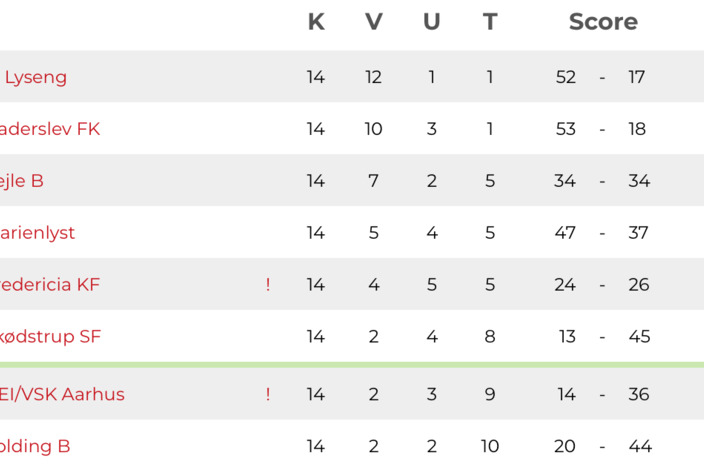The image size is (704, 470).
Task: Open the Marienlyst team link
Action: tap(37, 233)
